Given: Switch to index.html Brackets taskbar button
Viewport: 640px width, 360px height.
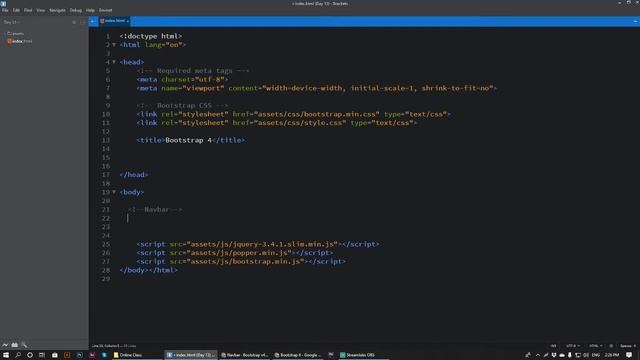Looking at the screenshot, I should pyautogui.click(x=191, y=355).
